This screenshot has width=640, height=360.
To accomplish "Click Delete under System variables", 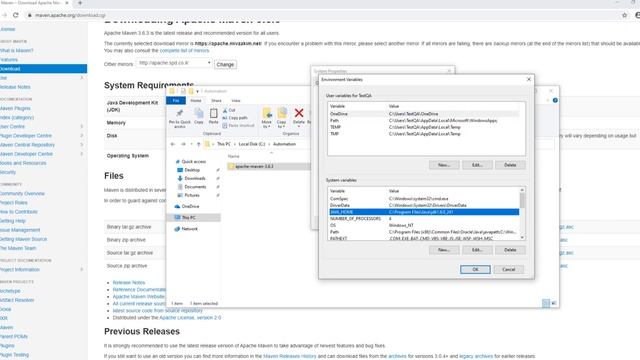I will click(510, 250).
